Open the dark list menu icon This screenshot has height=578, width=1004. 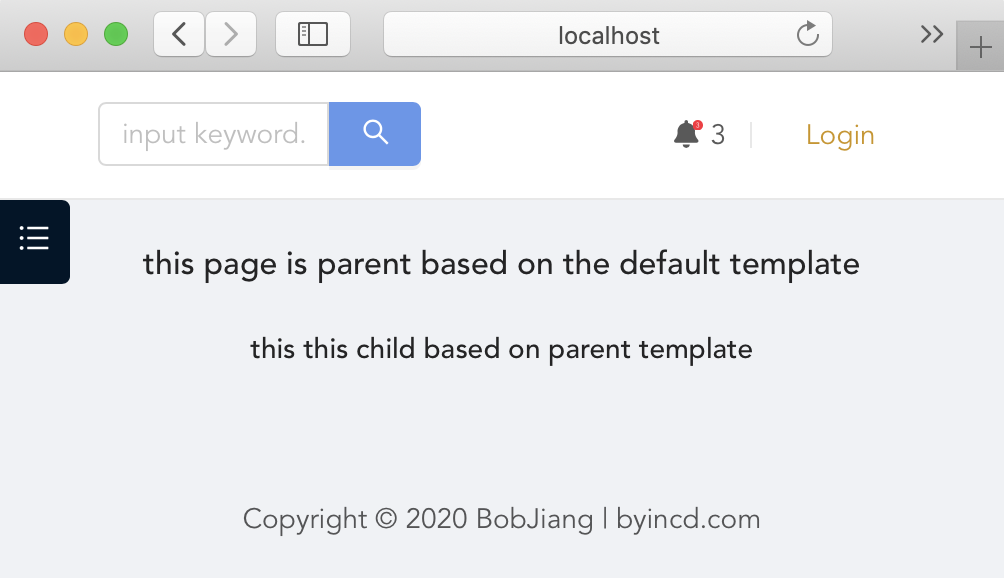(35, 241)
